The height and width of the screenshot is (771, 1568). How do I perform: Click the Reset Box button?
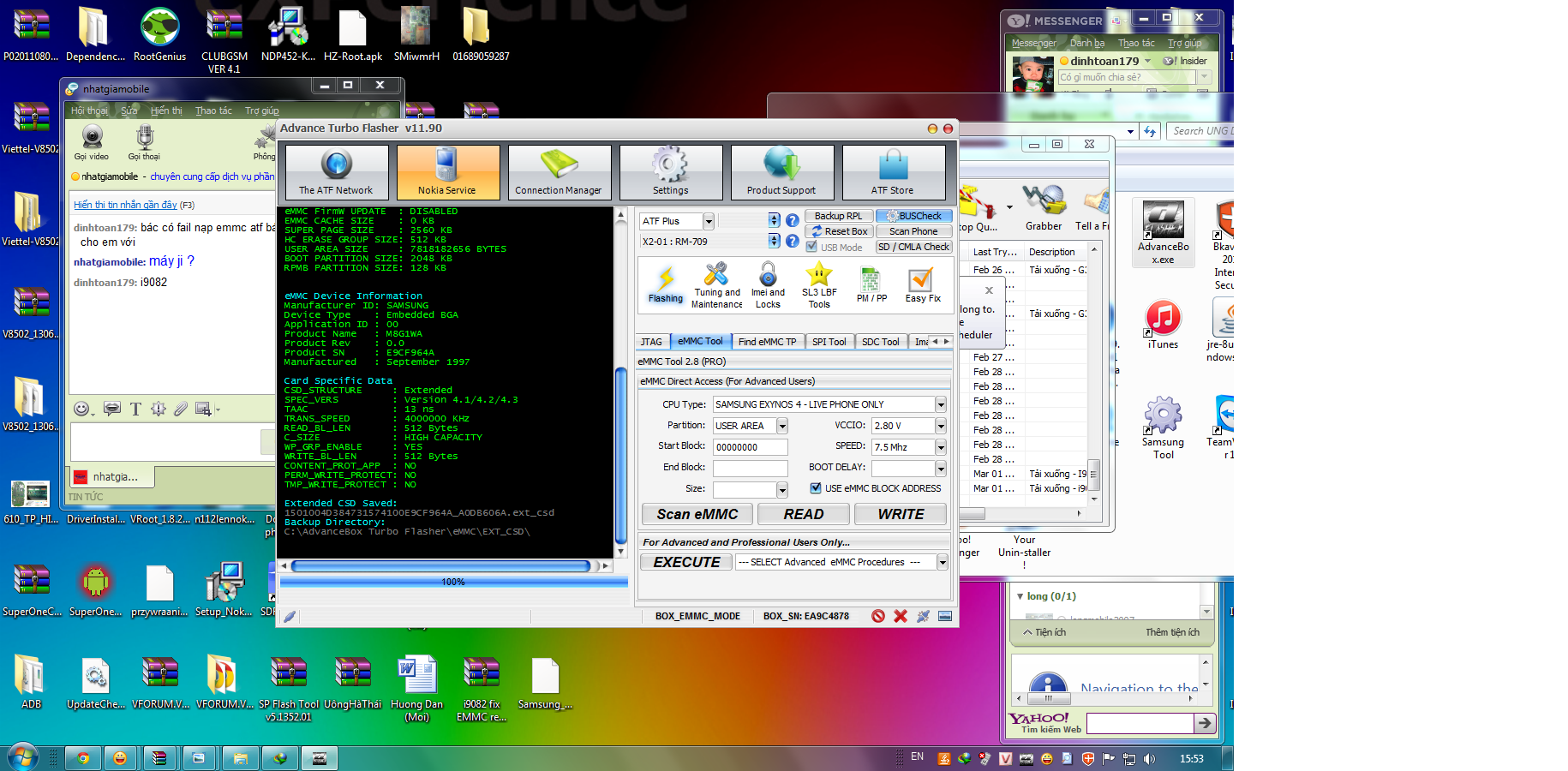(838, 231)
